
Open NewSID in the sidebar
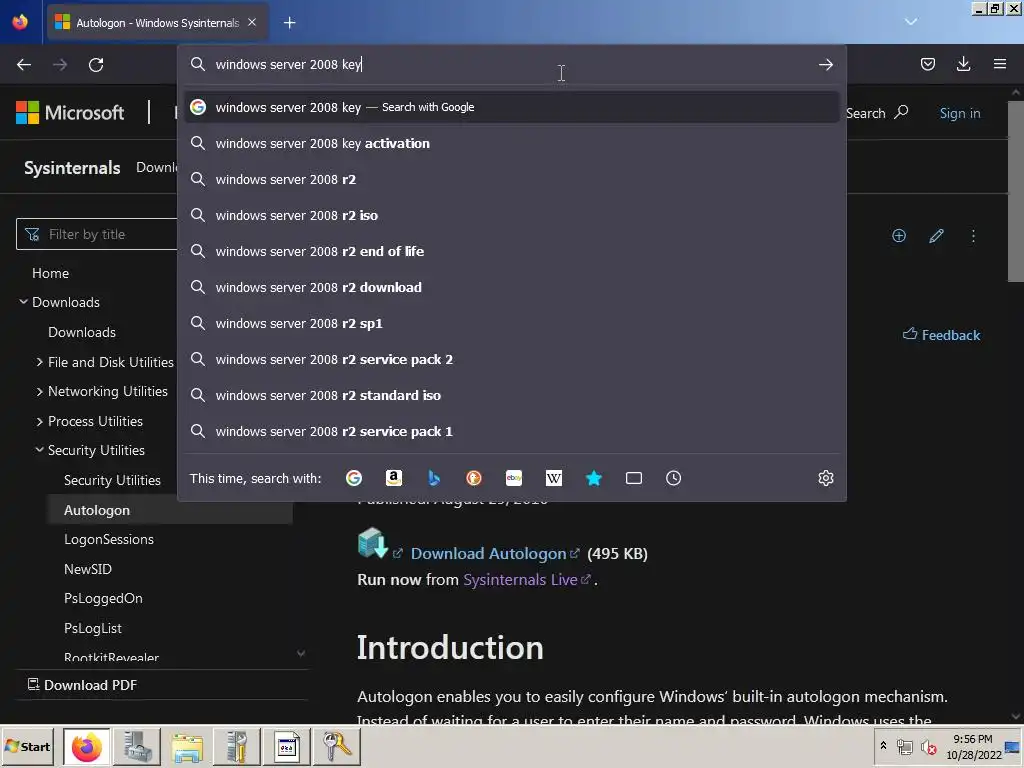(x=88, y=569)
